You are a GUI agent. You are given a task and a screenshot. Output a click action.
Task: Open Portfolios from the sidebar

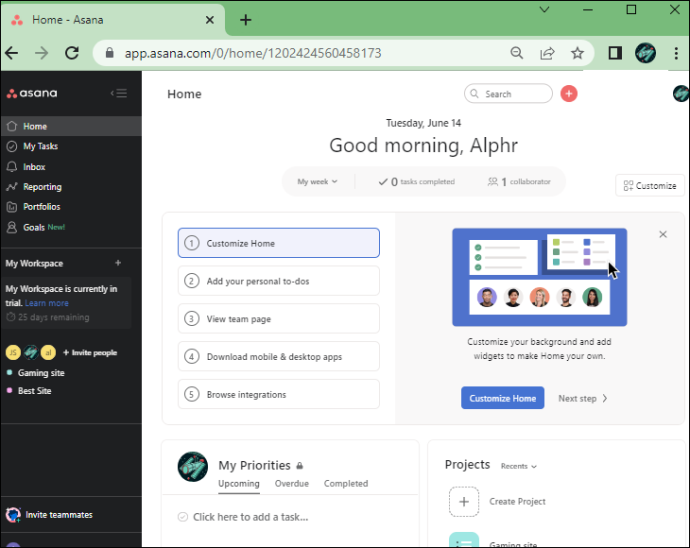(71, 206)
